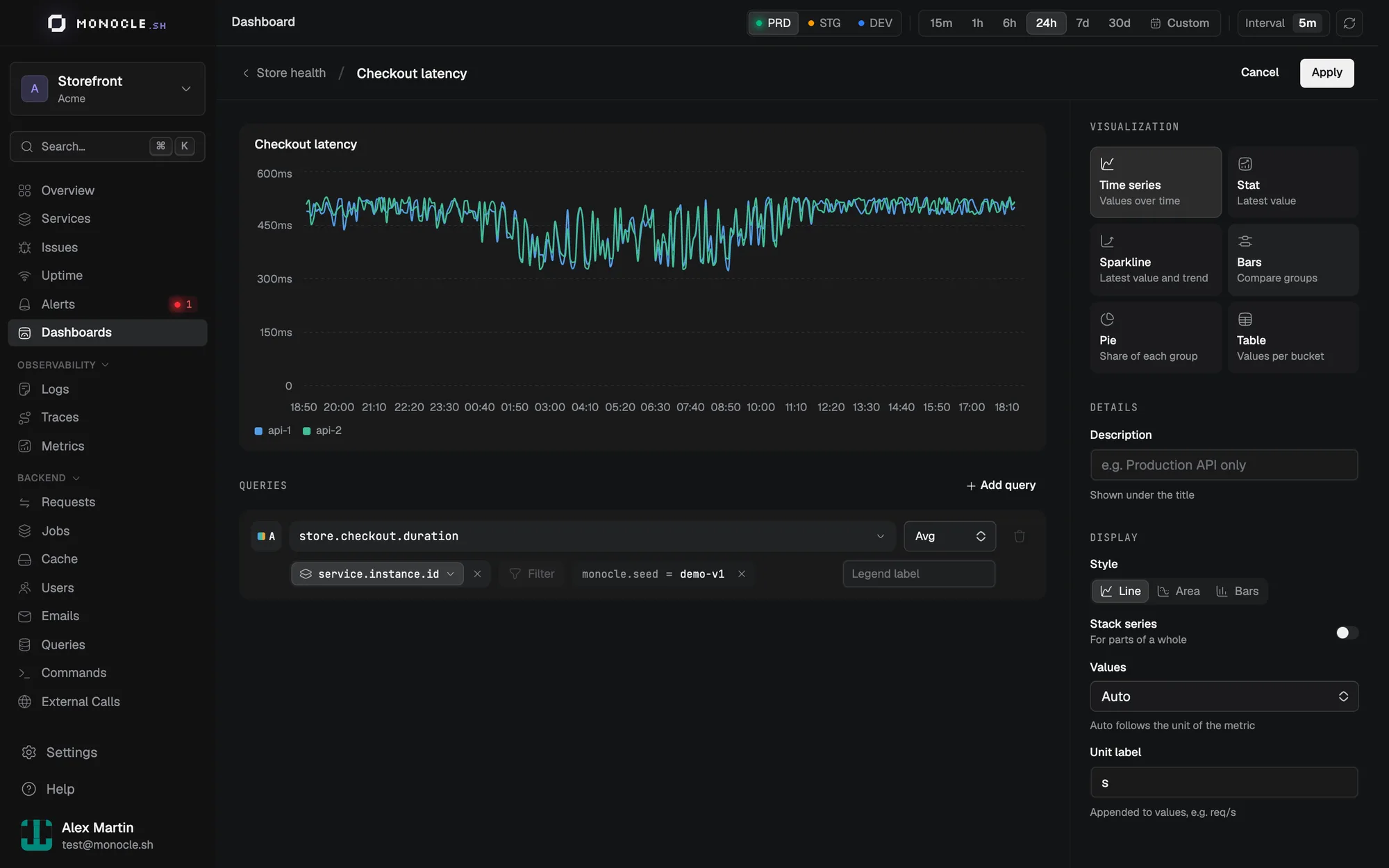Image resolution: width=1389 pixels, height=868 pixels.
Task: Open the Avg aggregation dropdown
Action: click(949, 536)
